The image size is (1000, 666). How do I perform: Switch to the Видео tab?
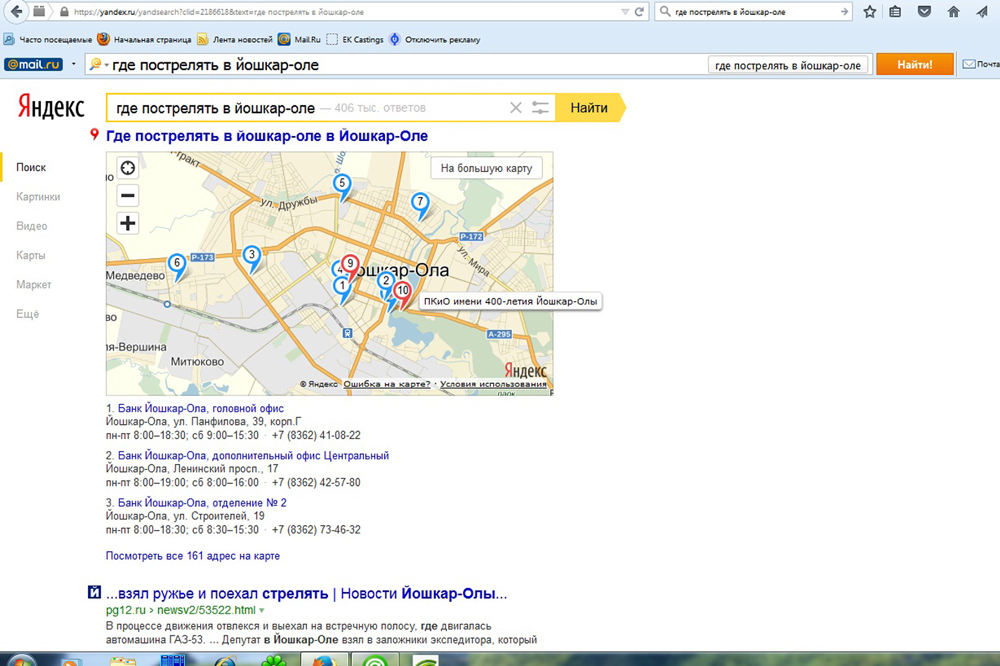[32, 226]
